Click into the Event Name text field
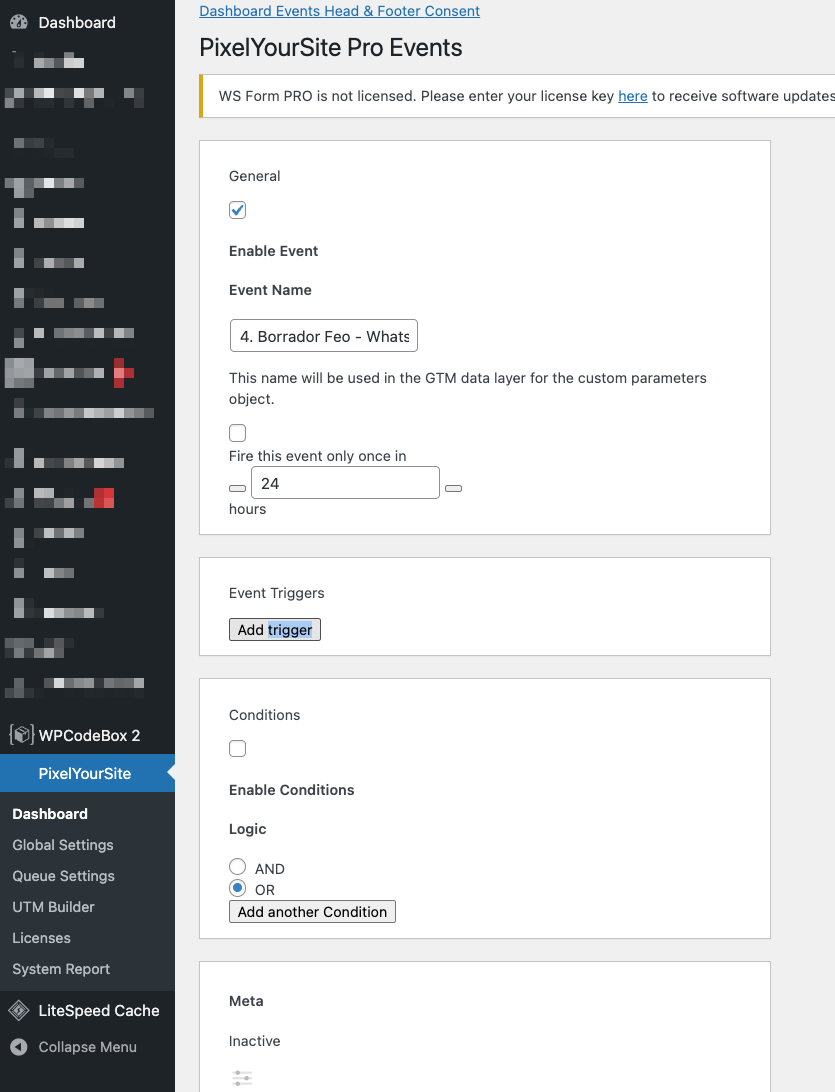 [323, 336]
